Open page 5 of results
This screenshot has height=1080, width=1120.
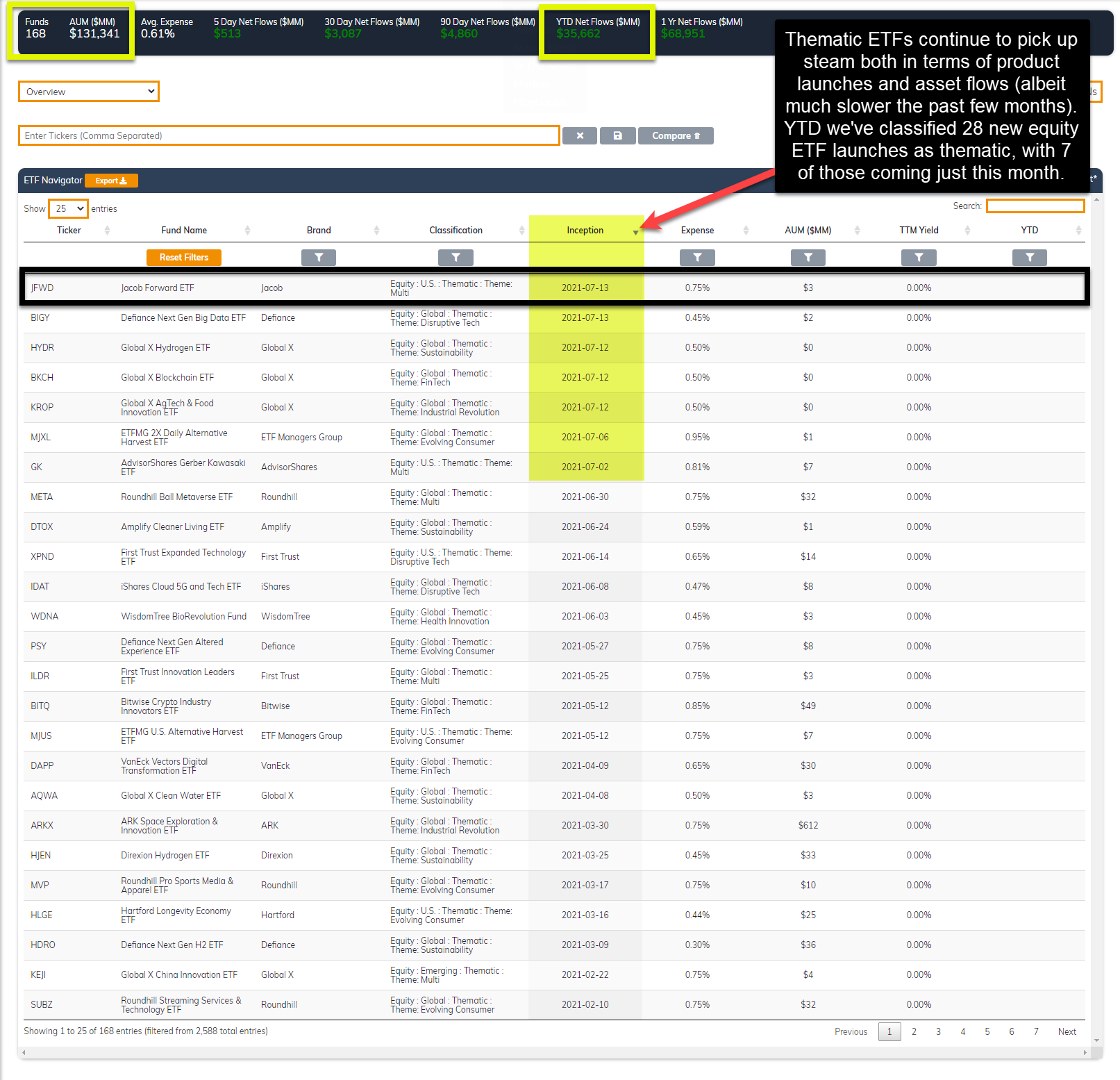pos(987,1032)
